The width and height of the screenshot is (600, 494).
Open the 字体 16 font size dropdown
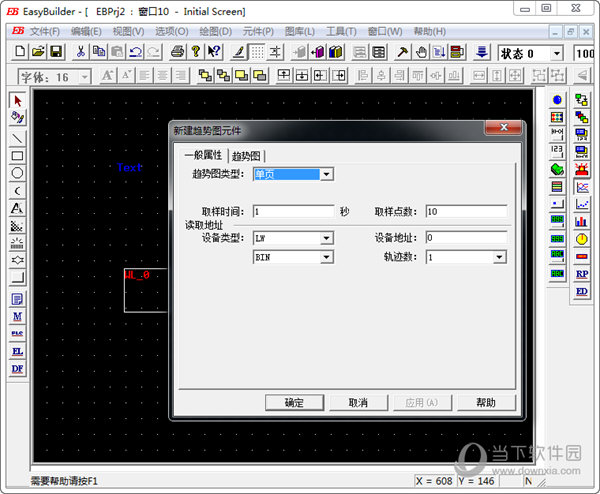point(85,77)
